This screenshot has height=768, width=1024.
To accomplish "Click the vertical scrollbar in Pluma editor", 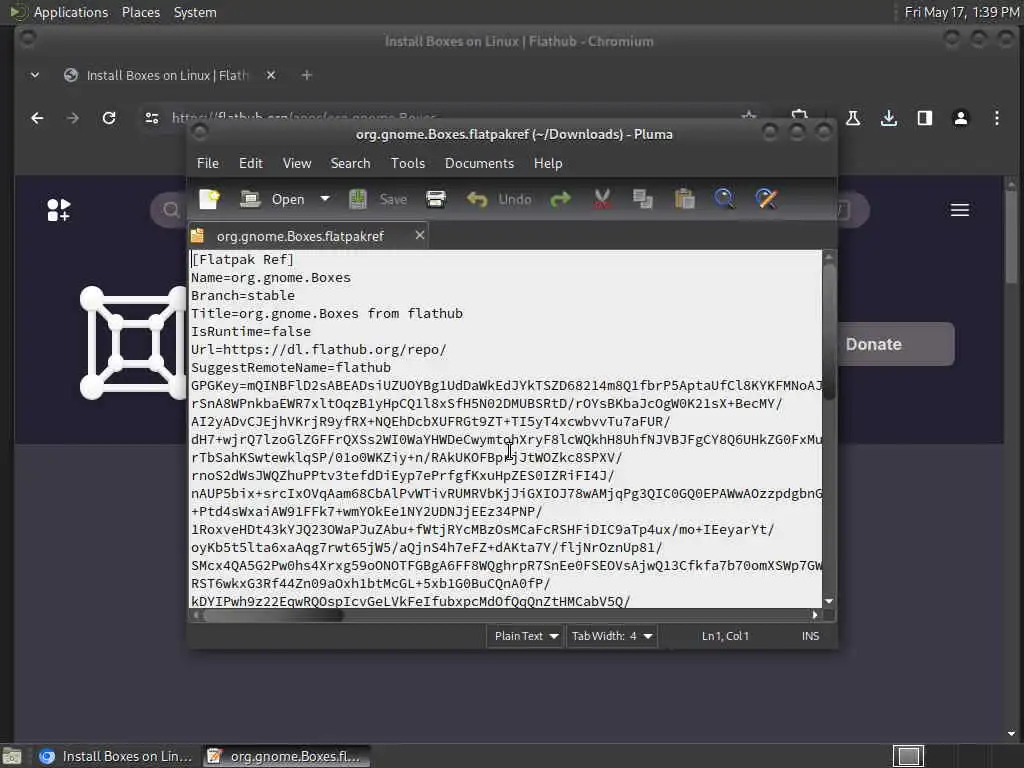I will [829, 330].
